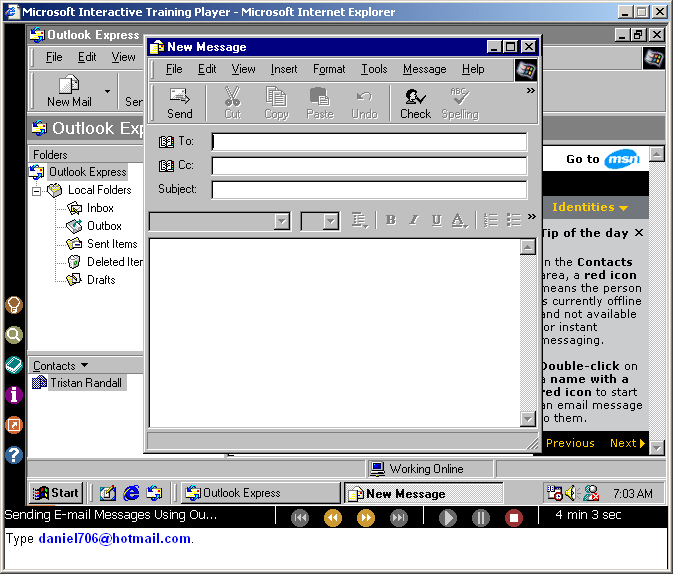Open the address book beside To

pos(166,141)
